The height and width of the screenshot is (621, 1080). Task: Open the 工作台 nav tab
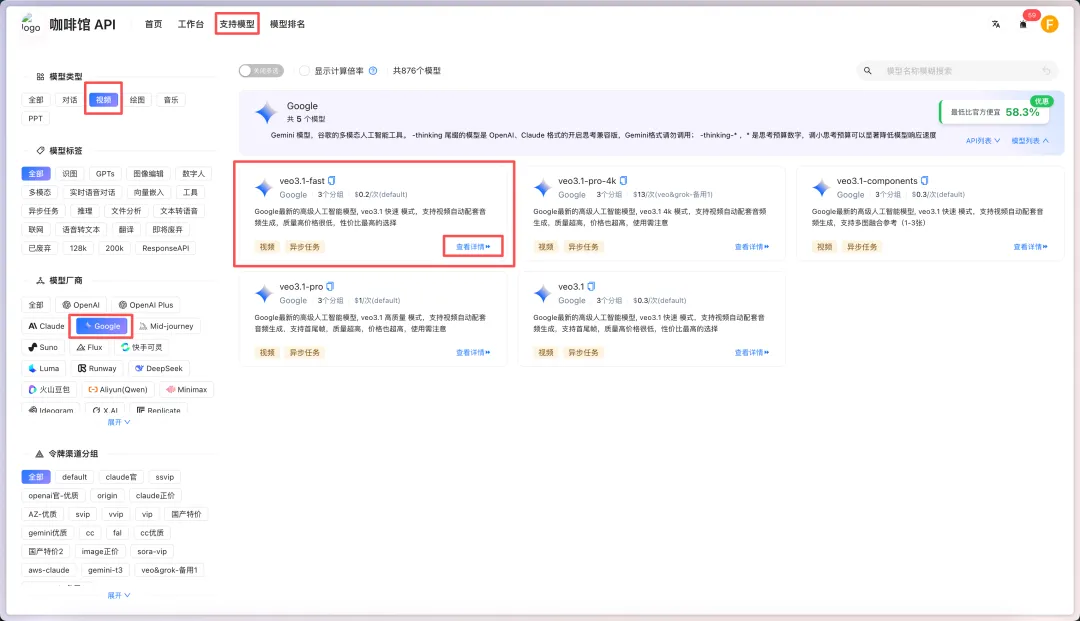coord(191,24)
